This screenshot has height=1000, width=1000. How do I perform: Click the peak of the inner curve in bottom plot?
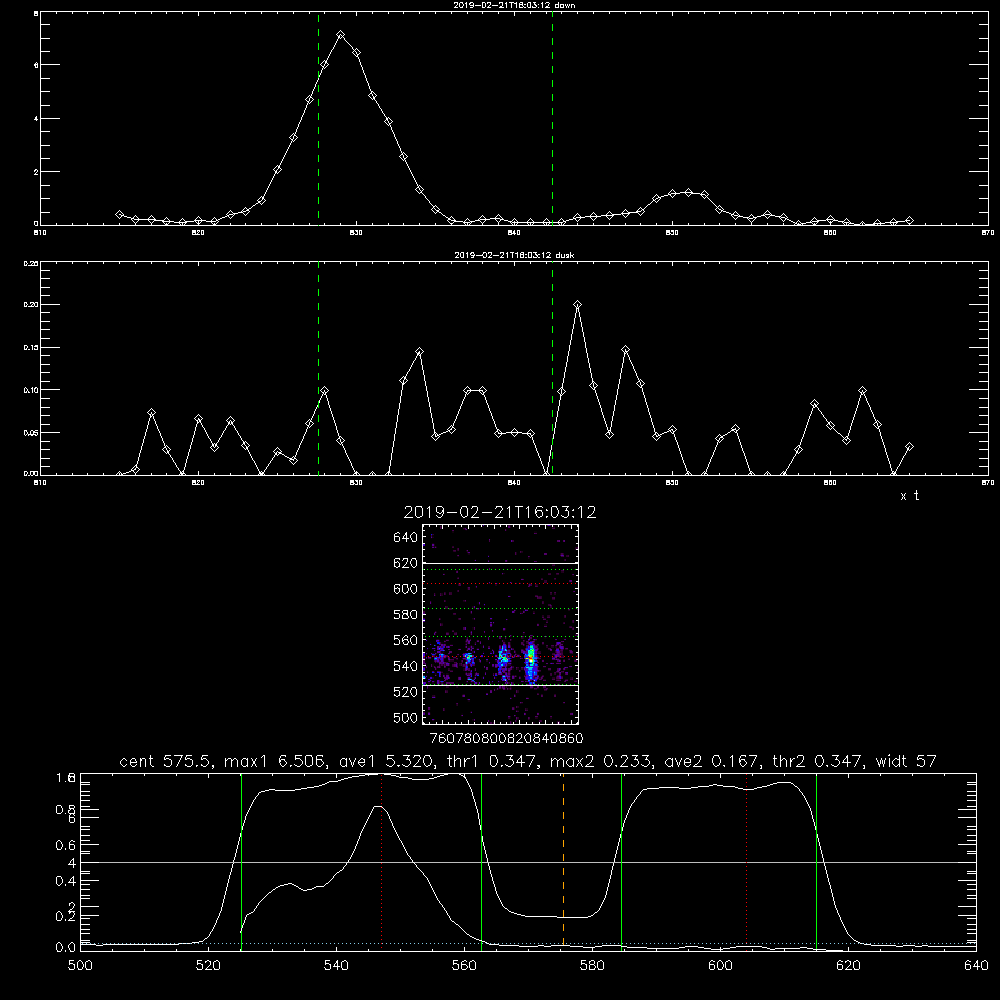coord(379,806)
